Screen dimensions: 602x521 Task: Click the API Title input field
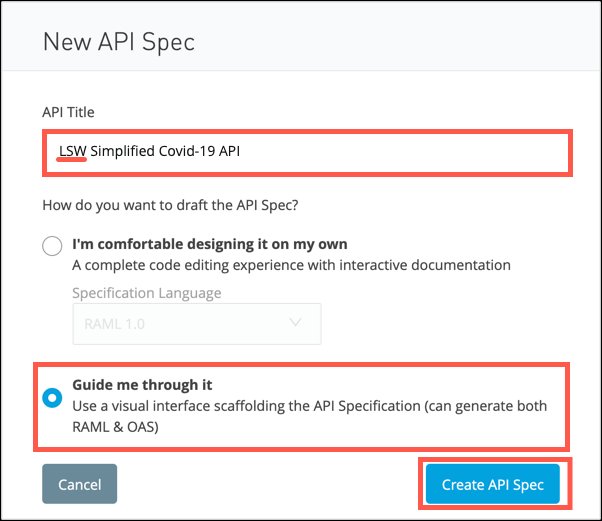click(307, 153)
